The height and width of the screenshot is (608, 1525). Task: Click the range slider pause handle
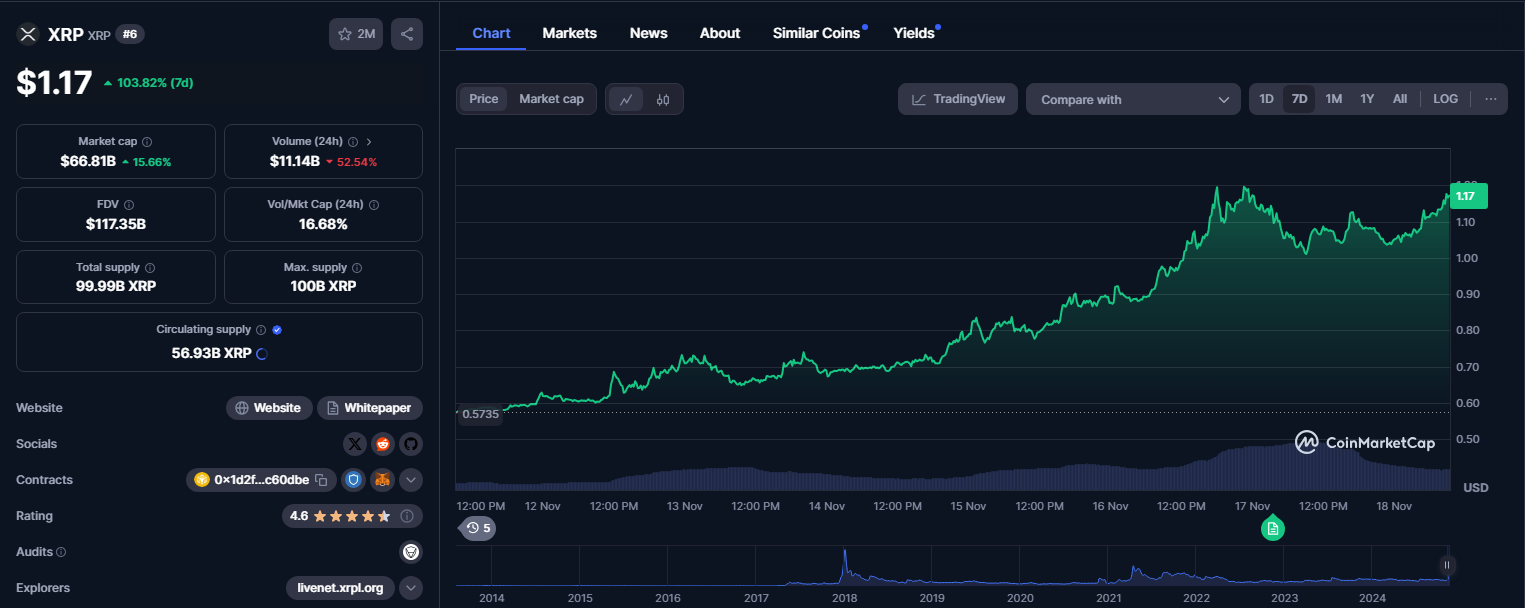click(1446, 565)
